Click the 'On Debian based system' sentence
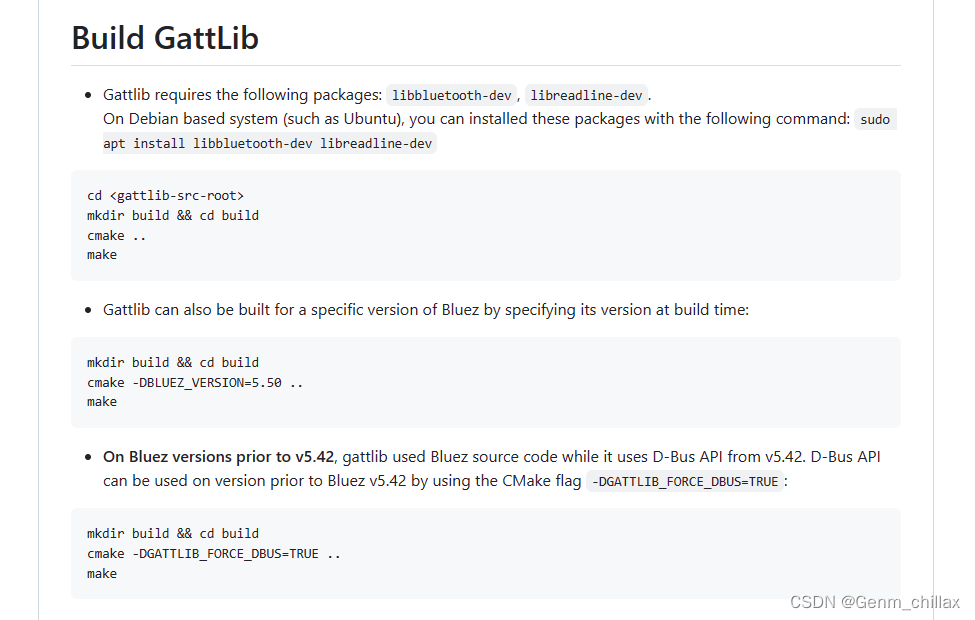 [x=476, y=119]
